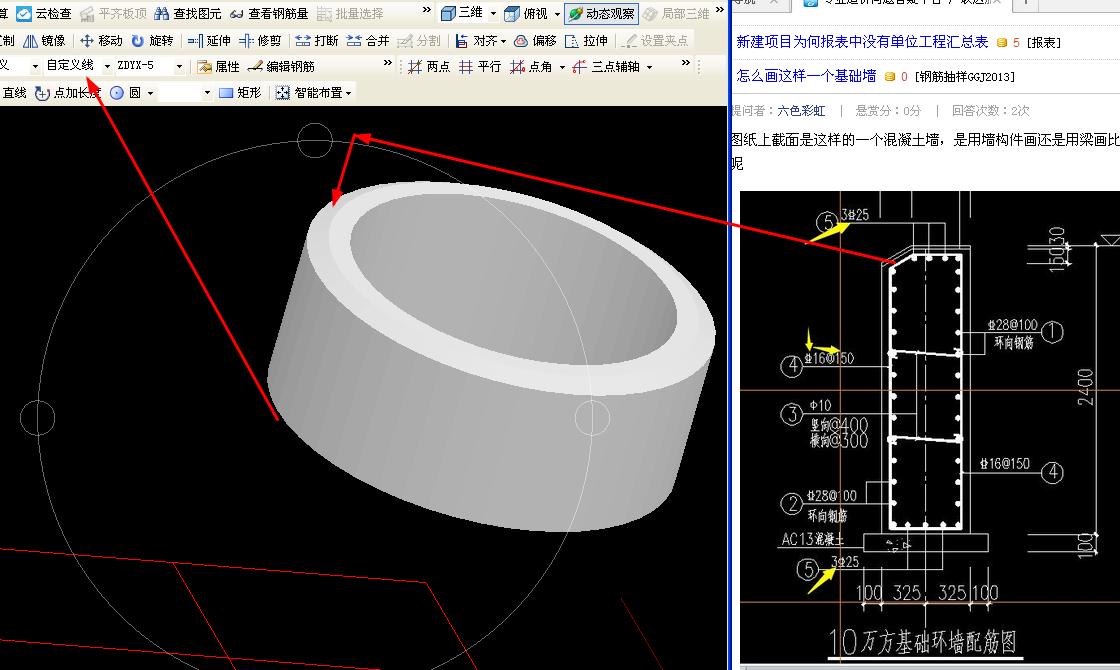Toggle 动态观察 dynamic orbit mode
The height and width of the screenshot is (670, 1120).
pos(601,13)
